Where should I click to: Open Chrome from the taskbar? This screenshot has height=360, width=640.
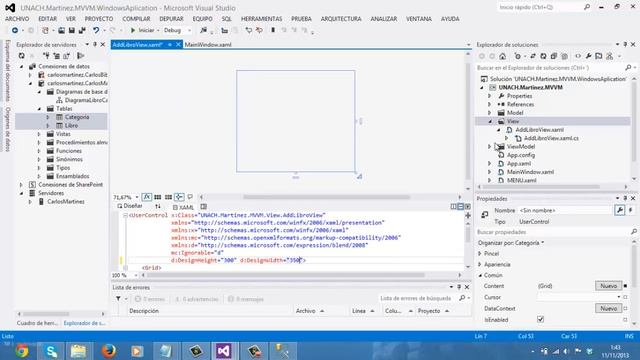pyautogui.click(x=22, y=351)
